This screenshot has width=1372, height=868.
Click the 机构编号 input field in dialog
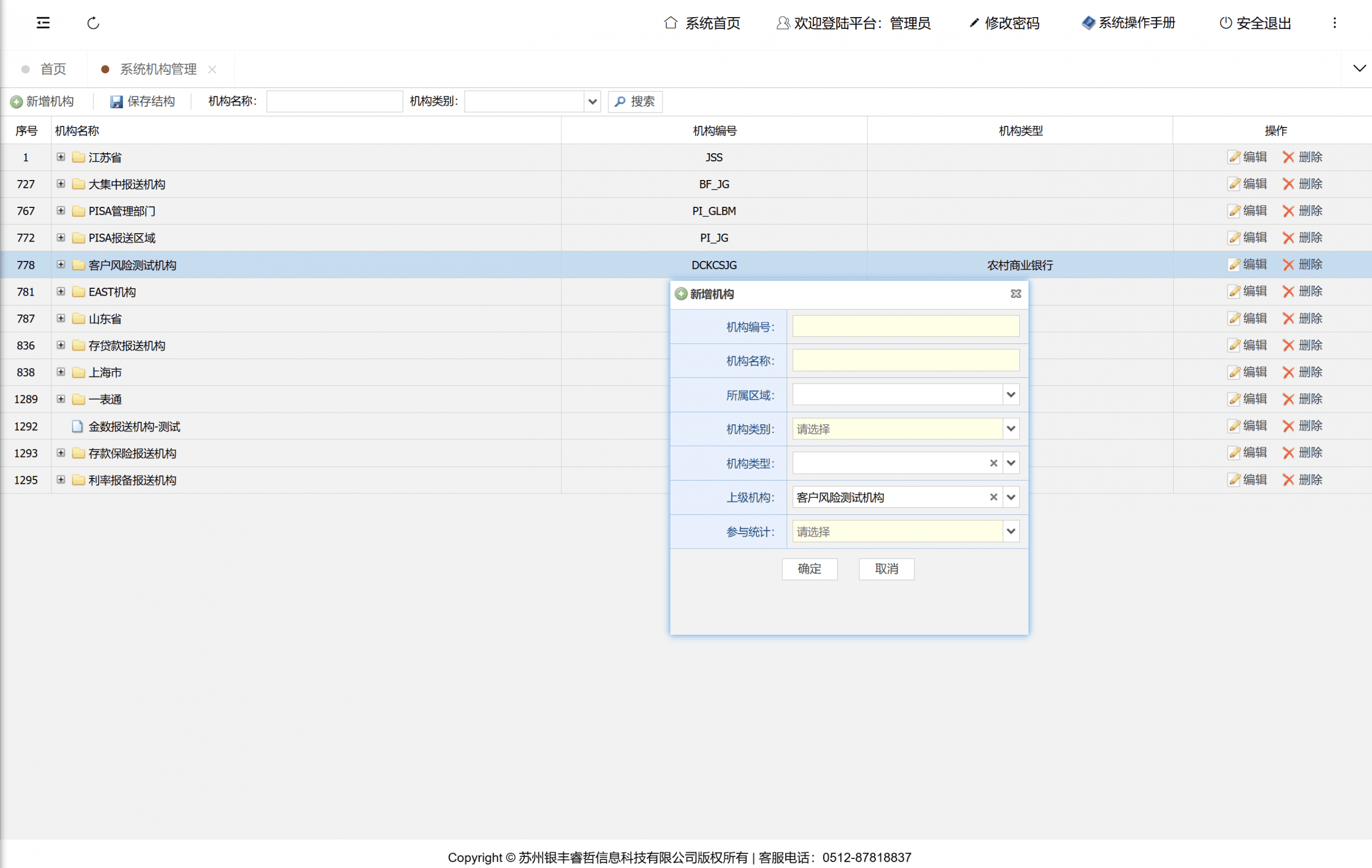click(x=905, y=326)
